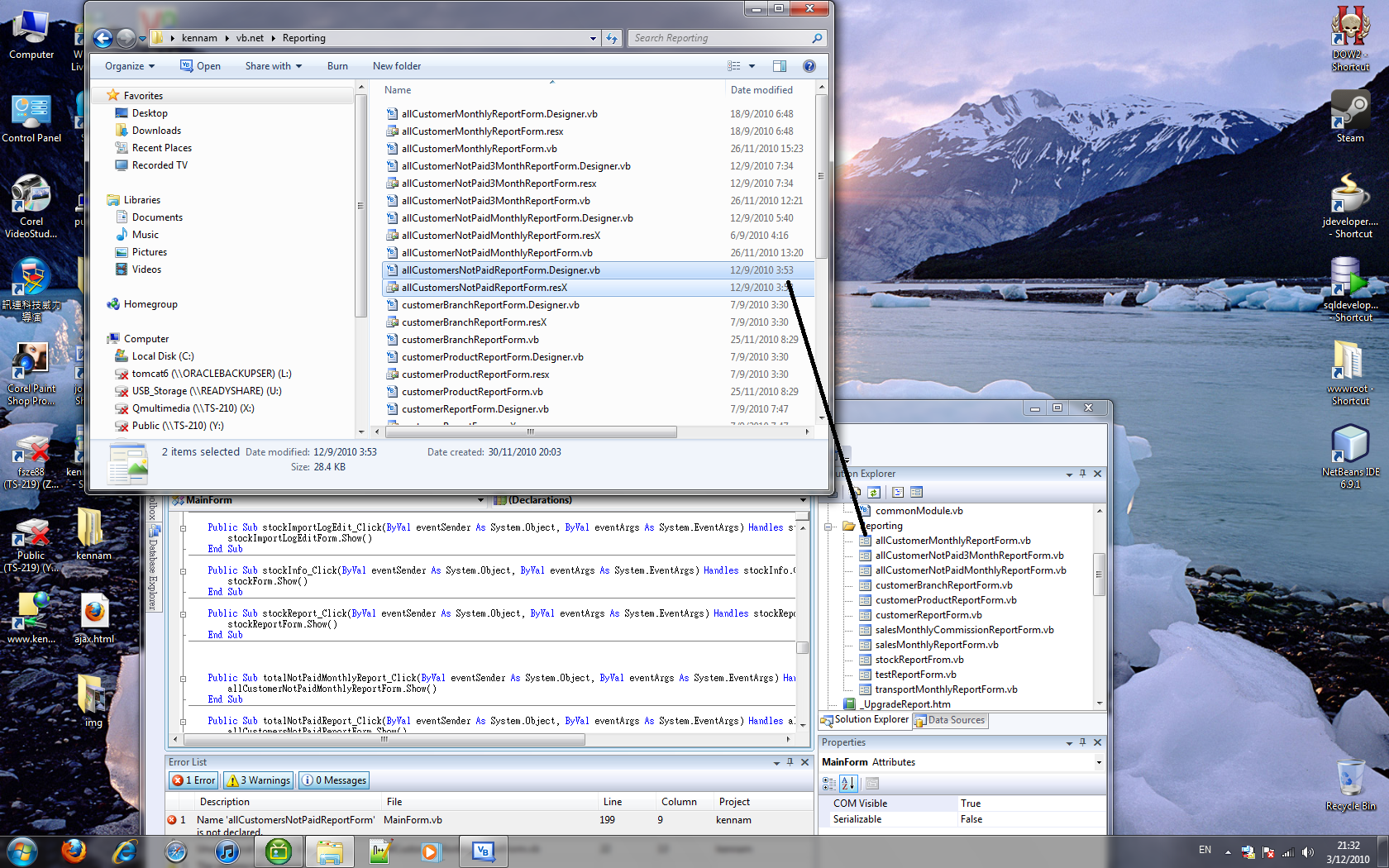Open commonModule.vb icon in Solution Explorer
1389x868 pixels.
(x=864, y=510)
